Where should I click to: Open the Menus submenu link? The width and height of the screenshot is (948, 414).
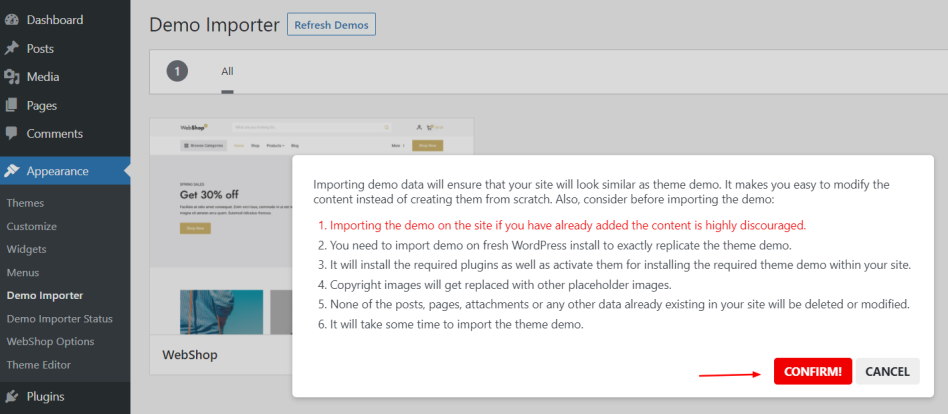(23, 273)
